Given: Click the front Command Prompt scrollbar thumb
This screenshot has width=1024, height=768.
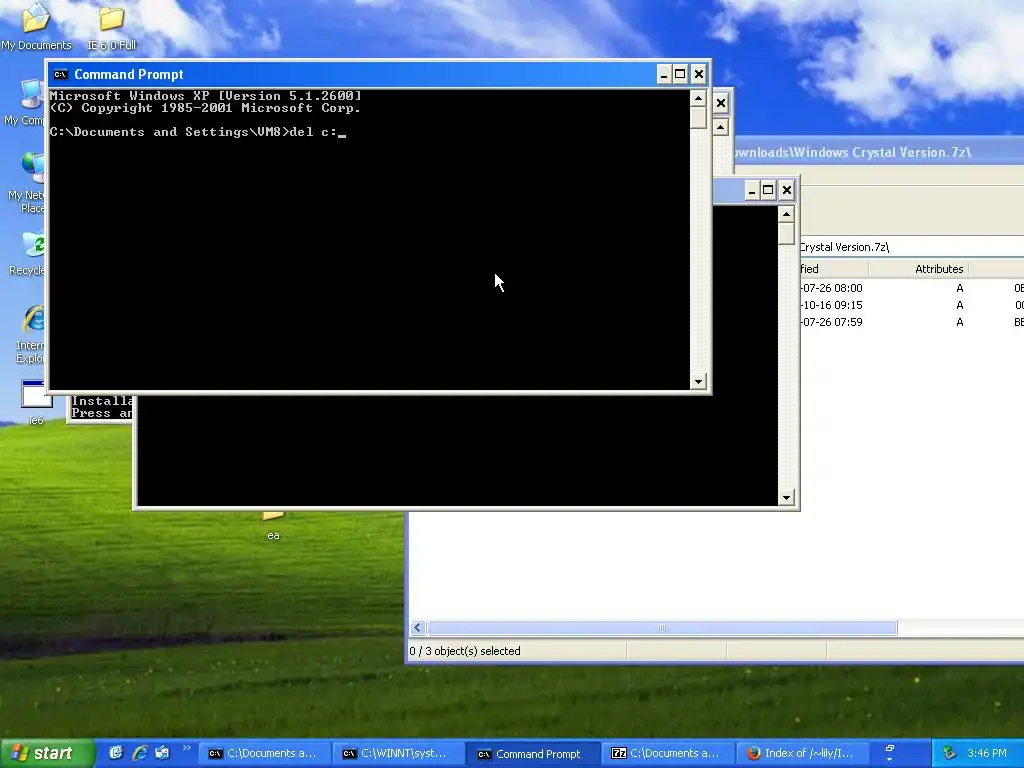Looking at the screenshot, I should 698,118.
